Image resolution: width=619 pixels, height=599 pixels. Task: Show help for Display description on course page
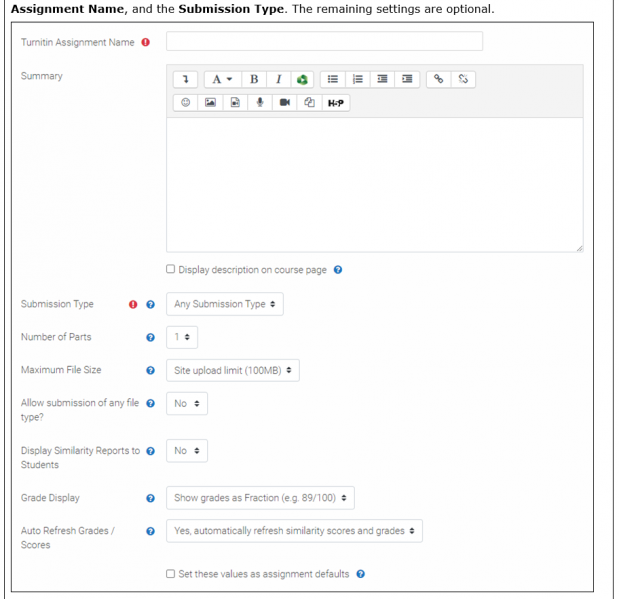pyautogui.click(x=338, y=270)
